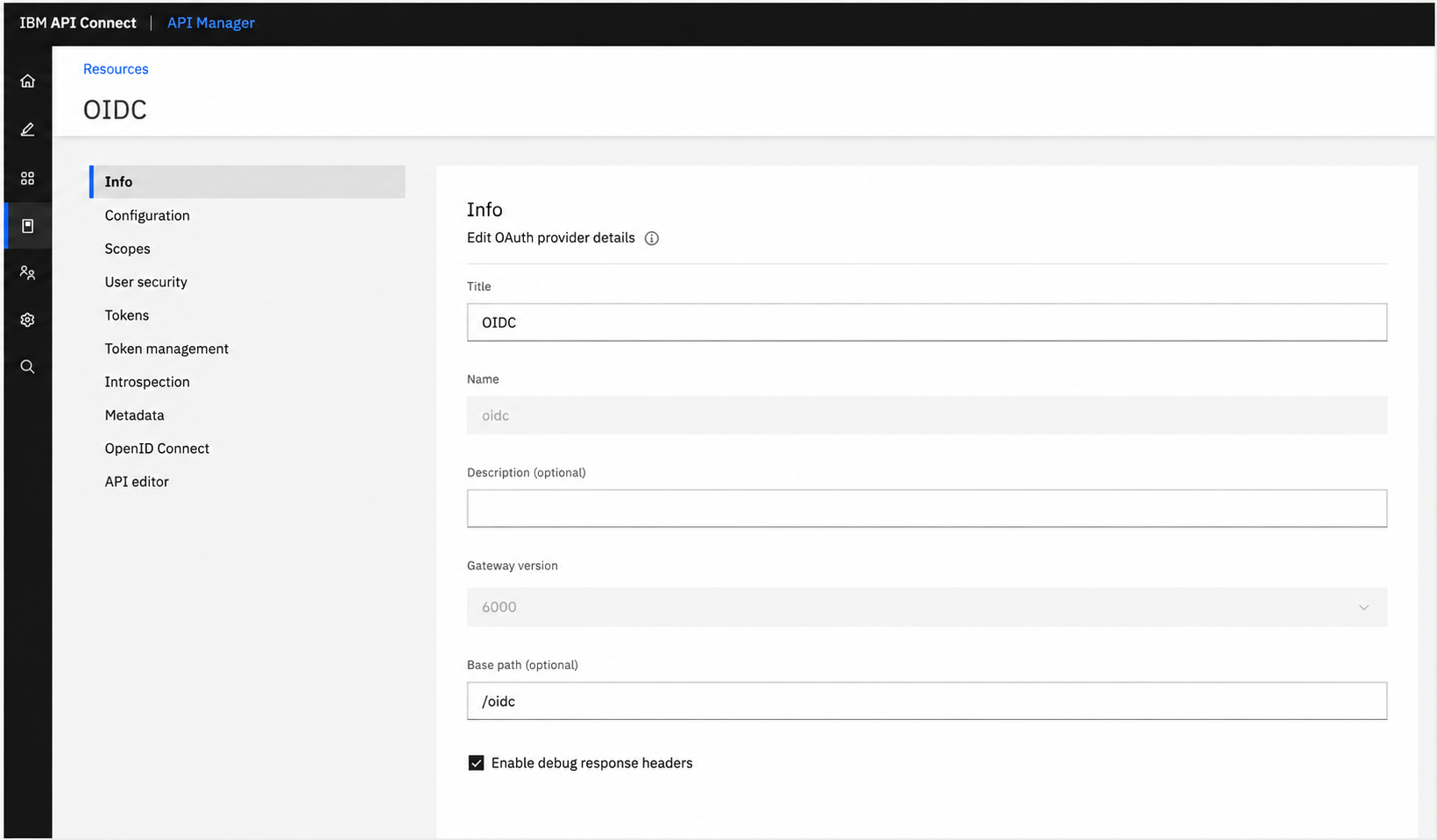Image resolution: width=1437 pixels, height=840 pixels.
Task: Focus the Base path input field
Action: click(x=927, y=701)
